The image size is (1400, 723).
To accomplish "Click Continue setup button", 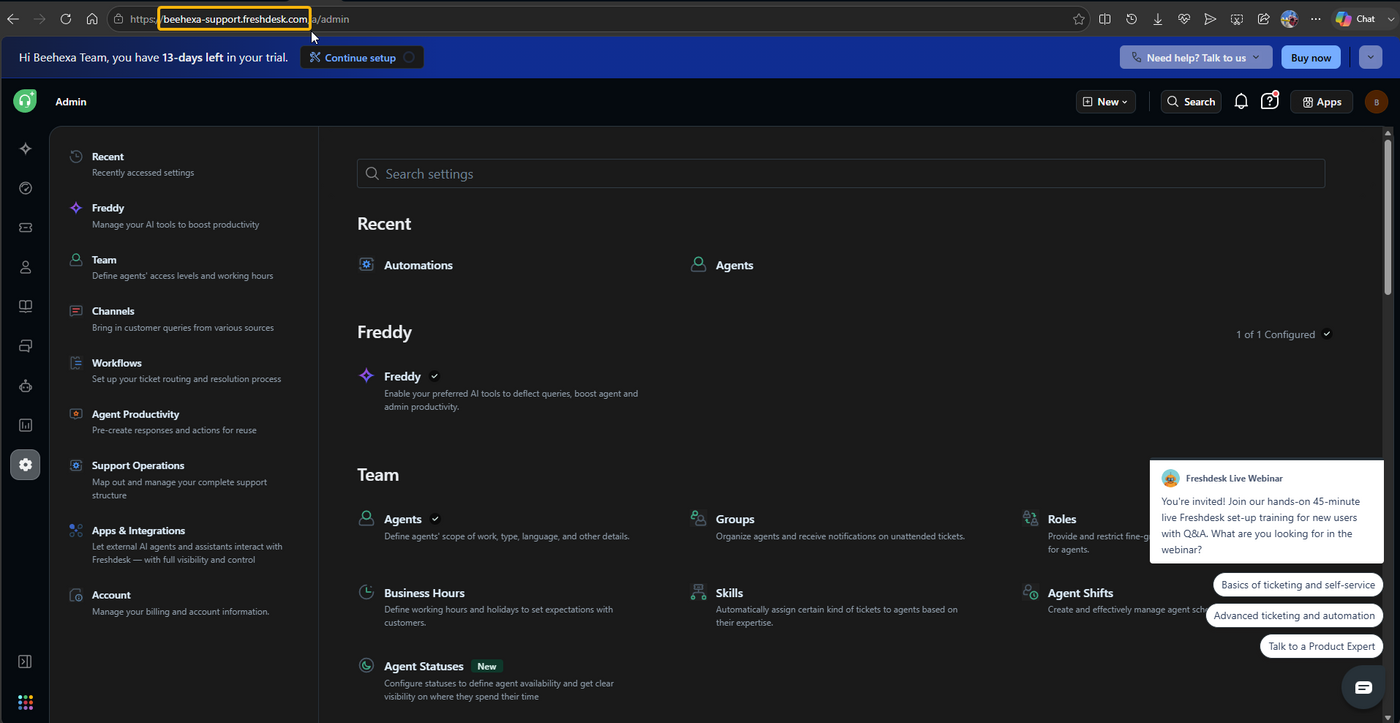I will click(x=362, y=57).
